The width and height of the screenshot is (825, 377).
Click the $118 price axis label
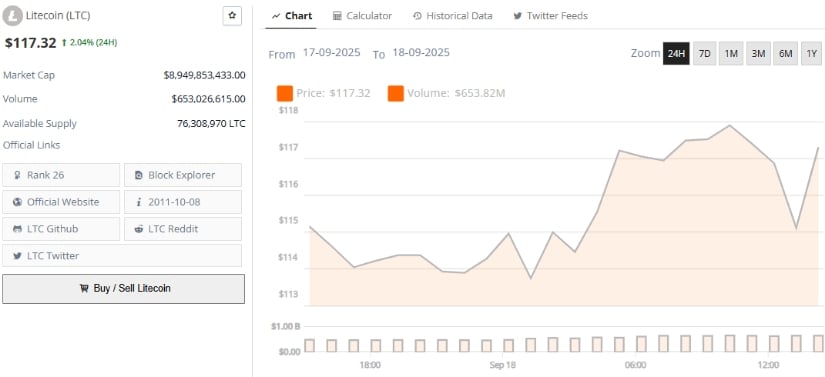[288, 110]
